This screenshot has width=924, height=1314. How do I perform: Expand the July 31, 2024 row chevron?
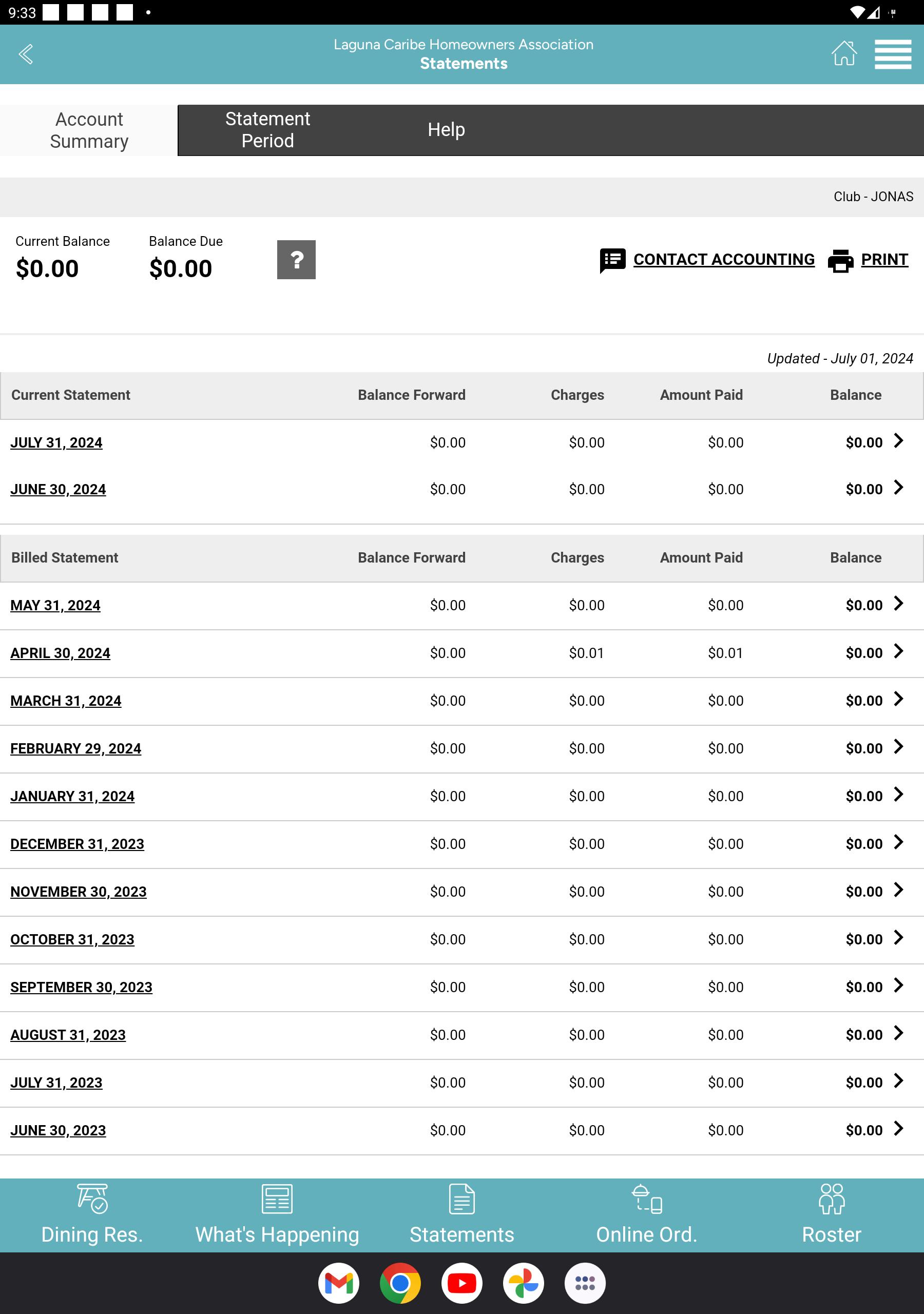point(898,441)
